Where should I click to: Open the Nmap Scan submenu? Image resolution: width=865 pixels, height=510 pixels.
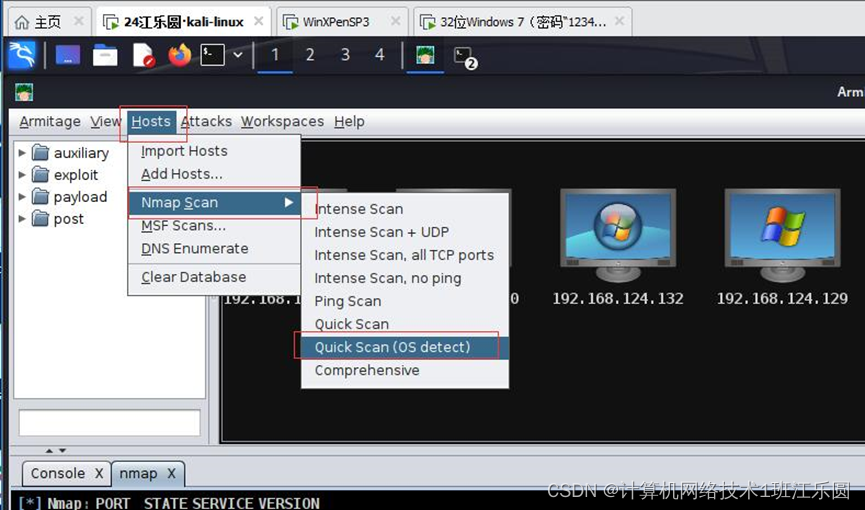pyautogui.click(x=214, y=203)
